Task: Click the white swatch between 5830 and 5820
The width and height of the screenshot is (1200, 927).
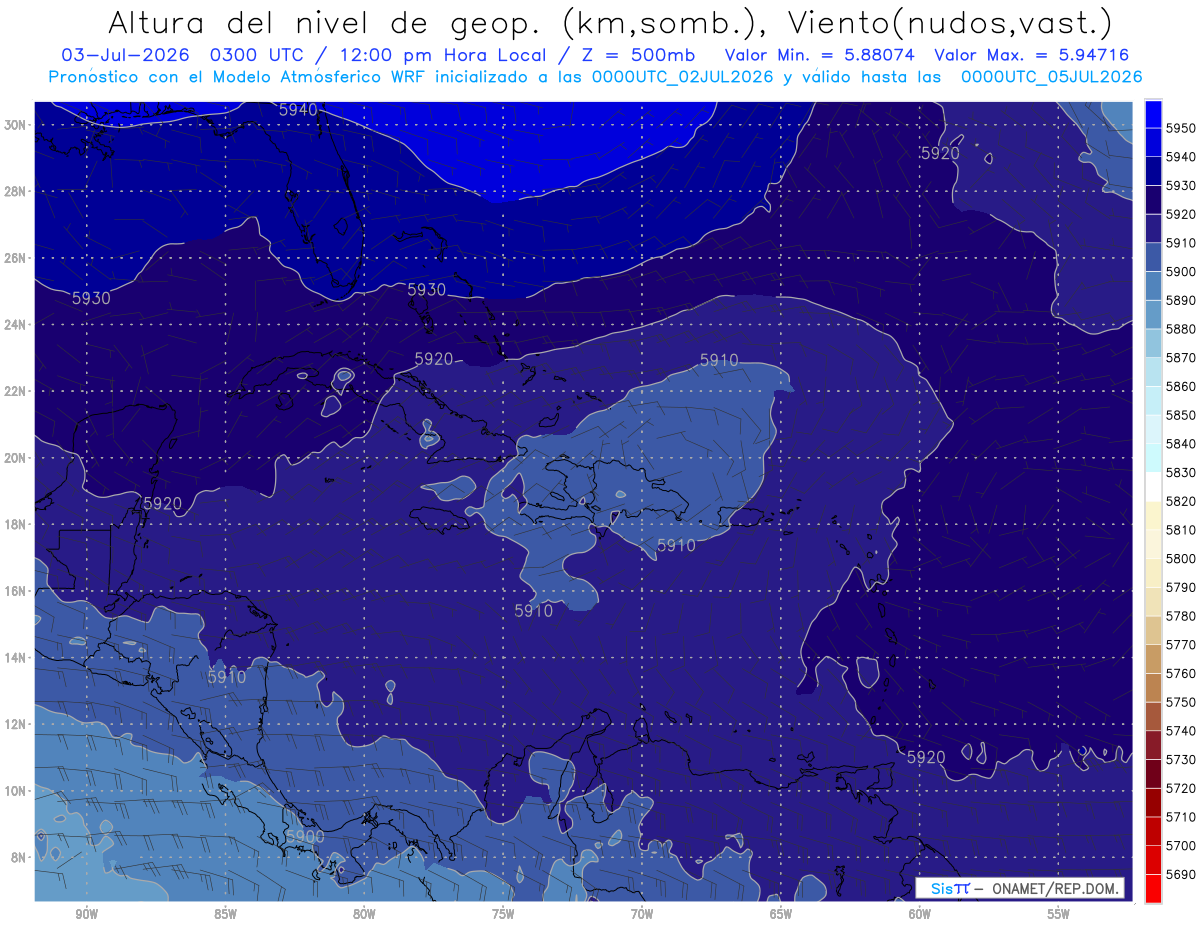Action: point(1153,487)
